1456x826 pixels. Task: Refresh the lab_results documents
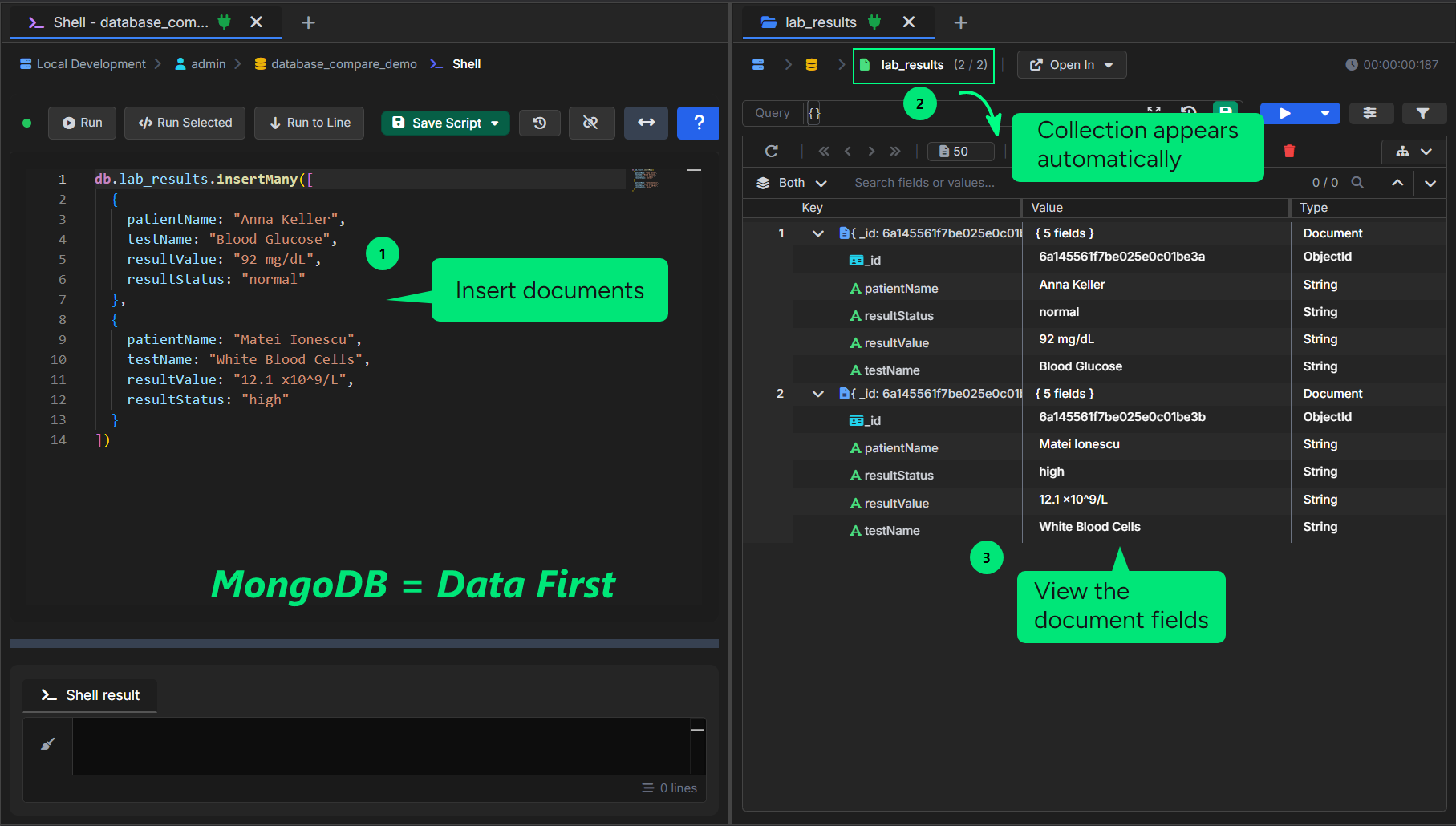click(x=772, y=151)
